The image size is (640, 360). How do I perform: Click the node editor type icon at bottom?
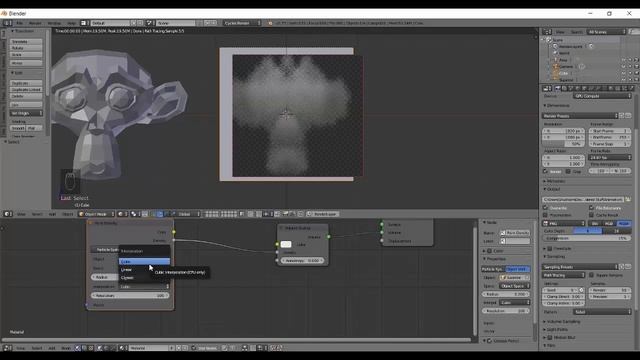tap(7, 348)
